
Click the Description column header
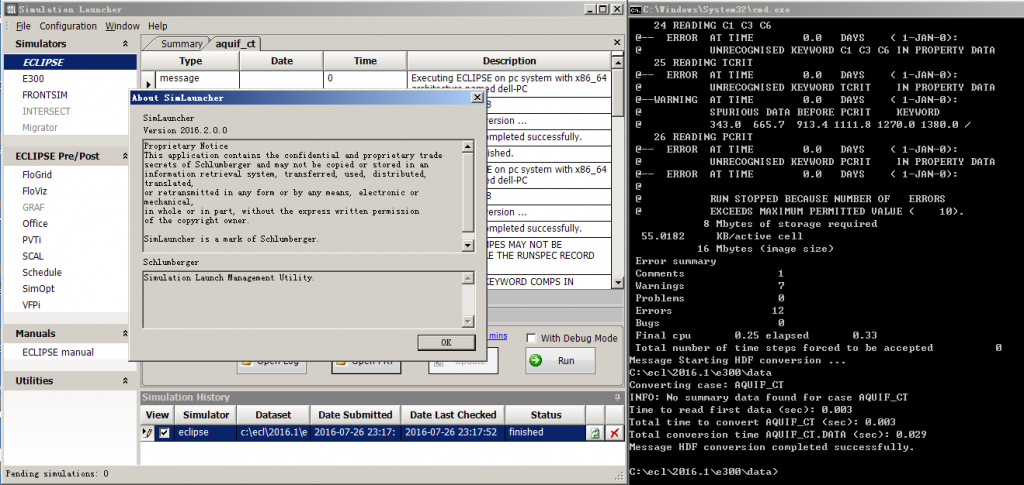click(x=509, y=61)
